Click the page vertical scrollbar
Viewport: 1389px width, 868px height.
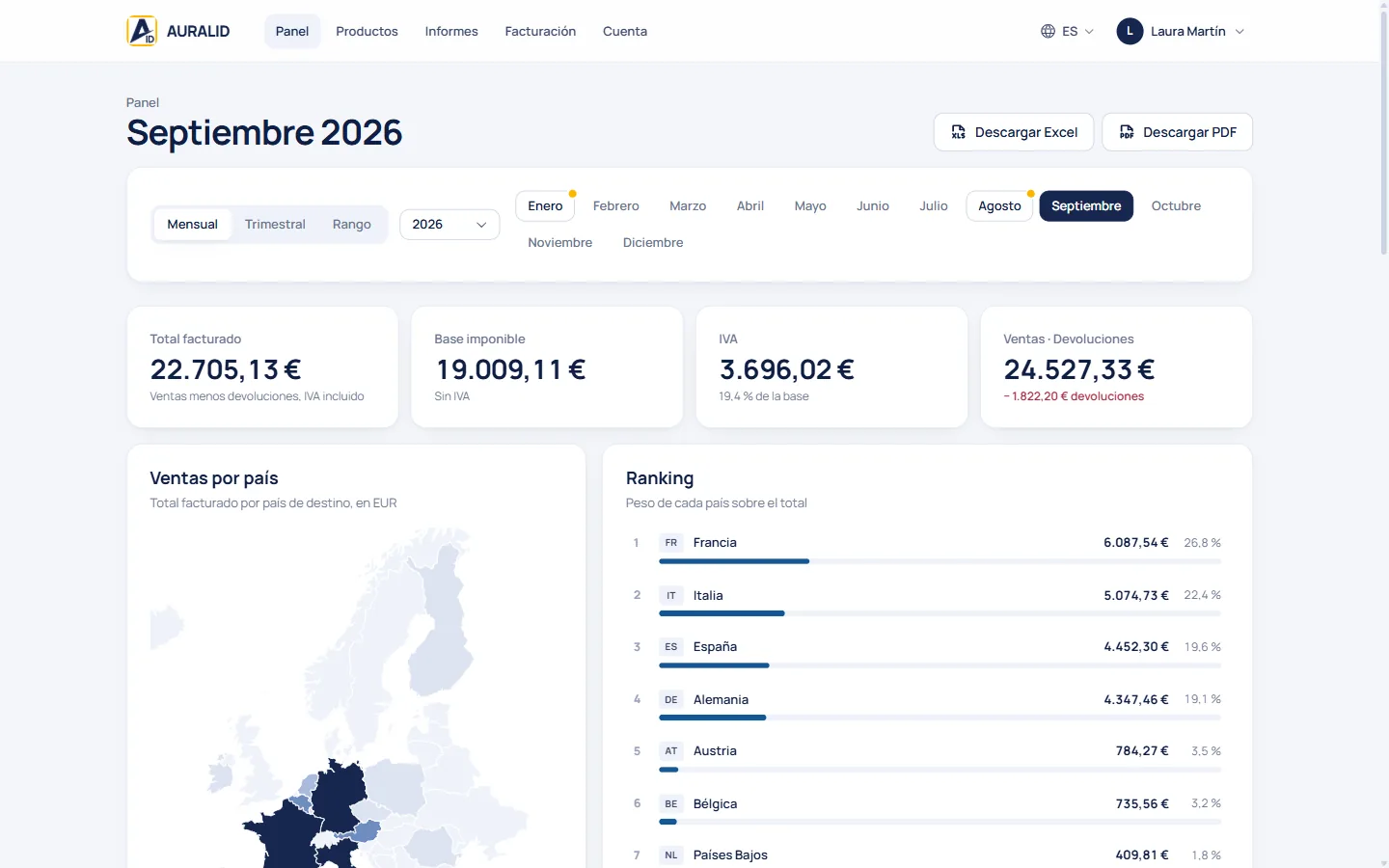[x=1383, y=135]
